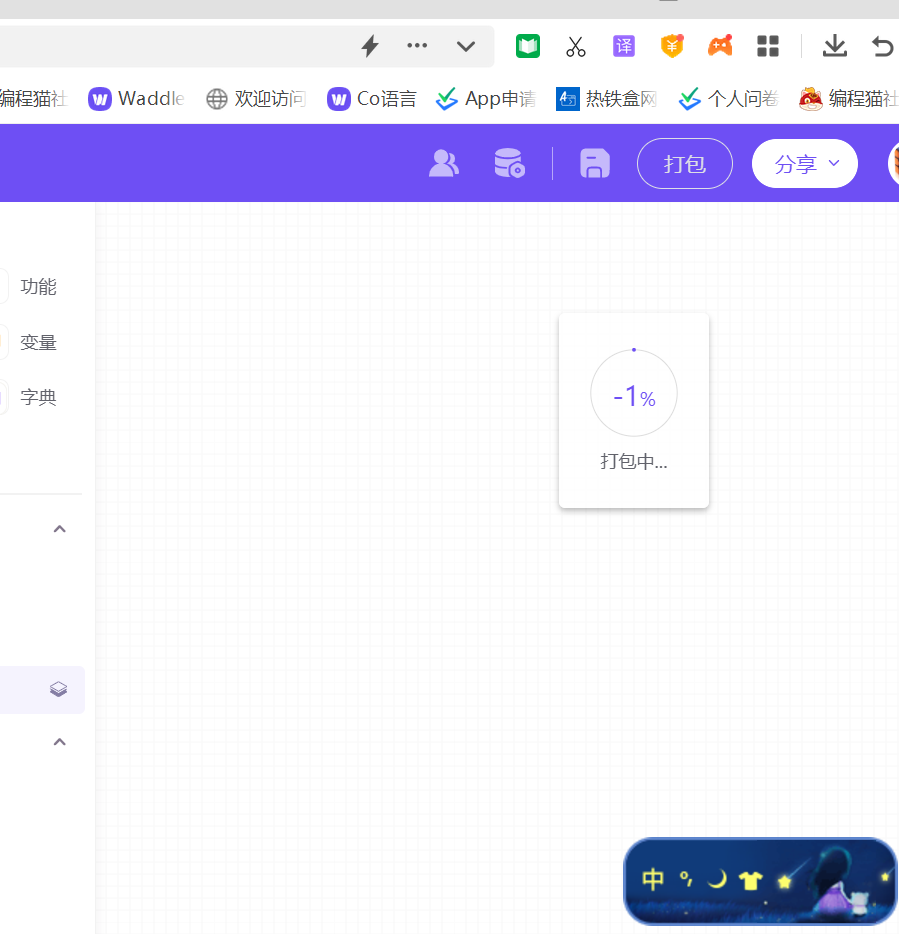Open IME skin settings shirt icon

coord(751,880)
